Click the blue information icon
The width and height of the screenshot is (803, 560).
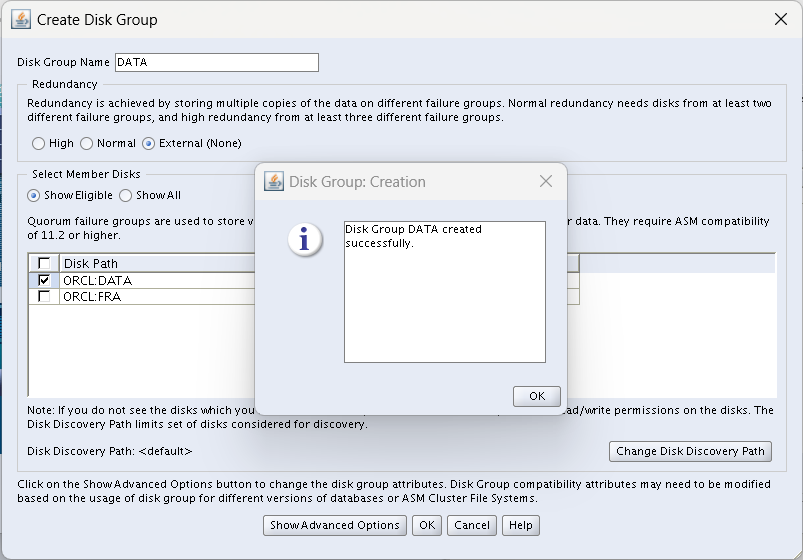pyautogui.click(x=305, y=239)
